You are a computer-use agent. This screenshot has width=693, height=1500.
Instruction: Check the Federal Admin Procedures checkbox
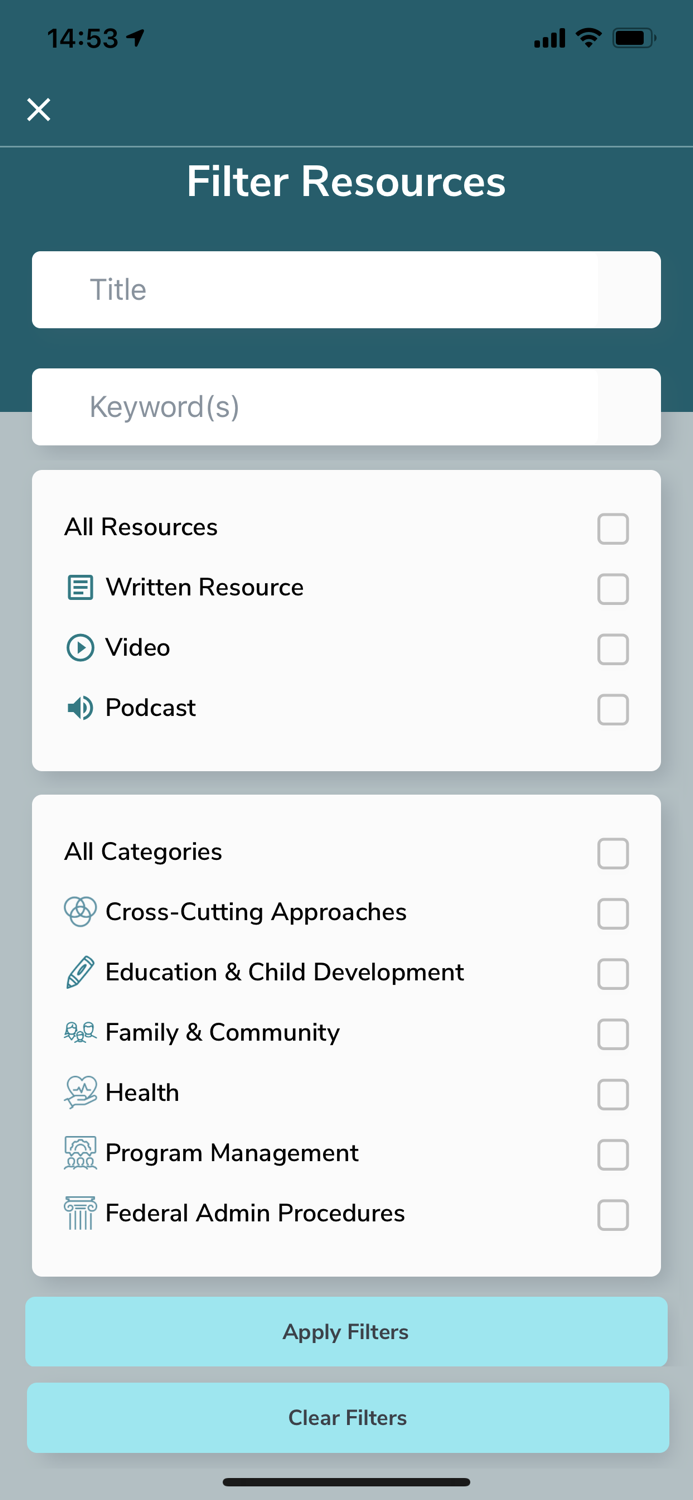click(613, 1215)
